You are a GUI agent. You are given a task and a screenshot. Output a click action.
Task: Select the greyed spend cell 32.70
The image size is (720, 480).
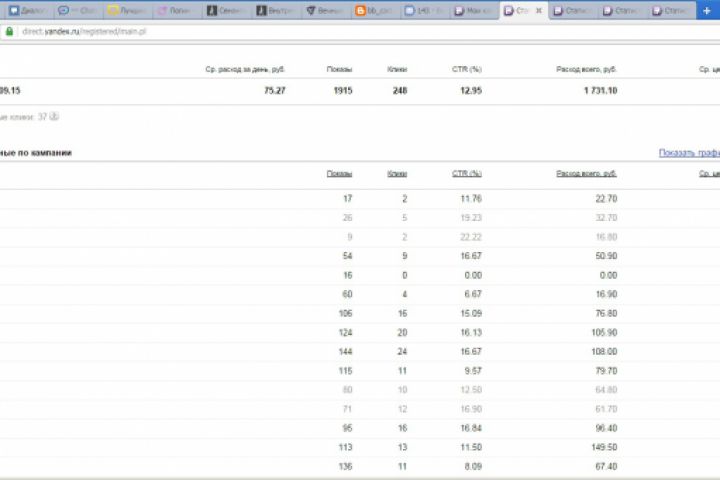606,218
